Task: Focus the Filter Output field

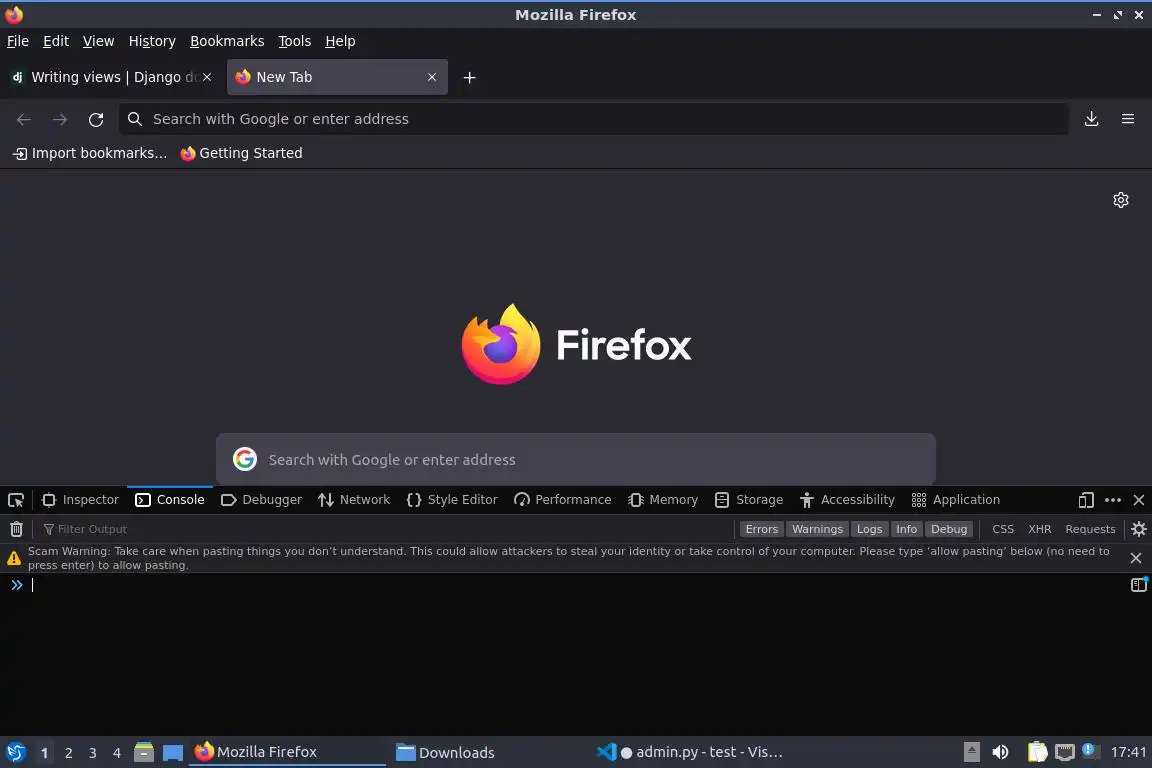Action: point(386,529)
